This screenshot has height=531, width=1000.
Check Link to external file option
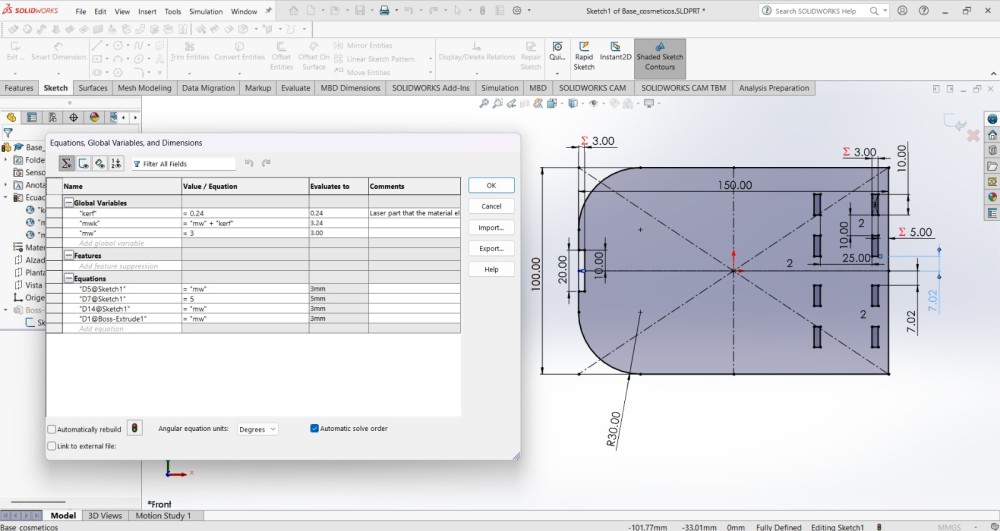pyautogui.click(x=52, y=446)
